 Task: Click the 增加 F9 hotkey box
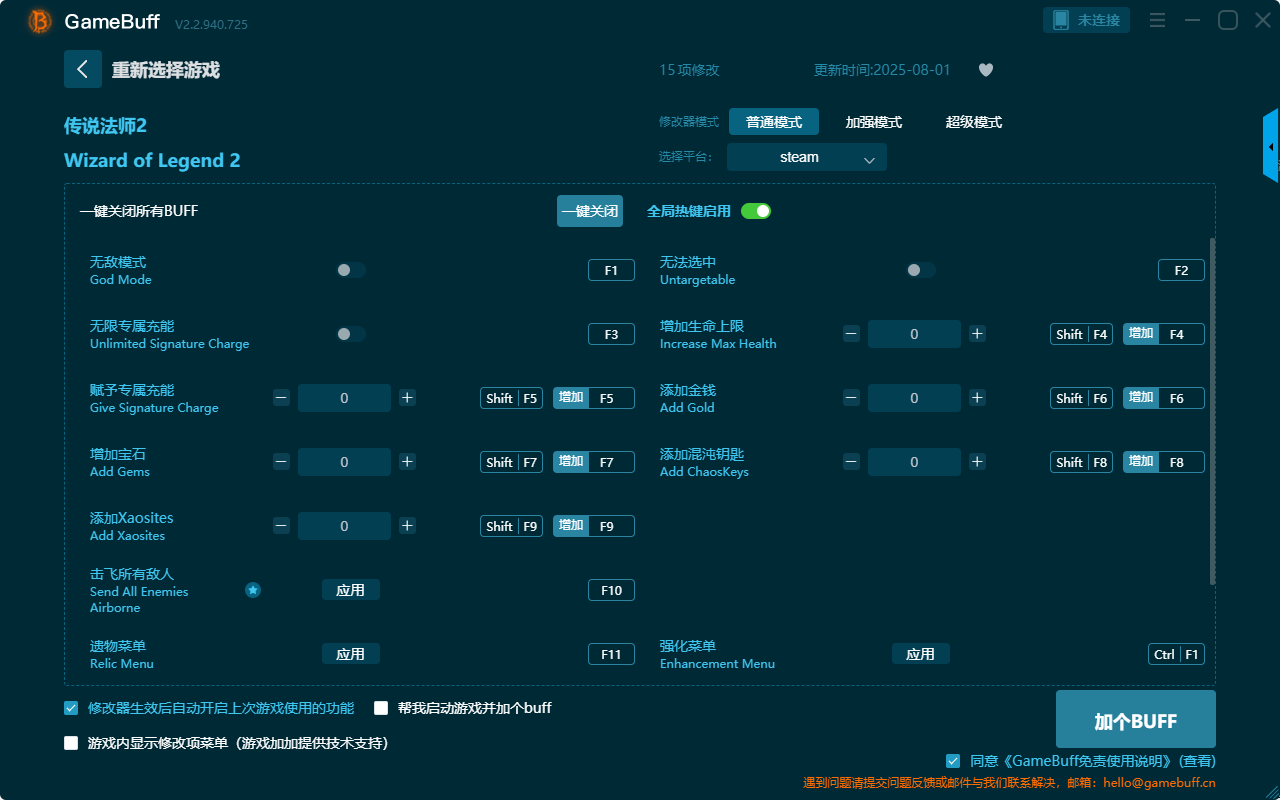[594, 526]
